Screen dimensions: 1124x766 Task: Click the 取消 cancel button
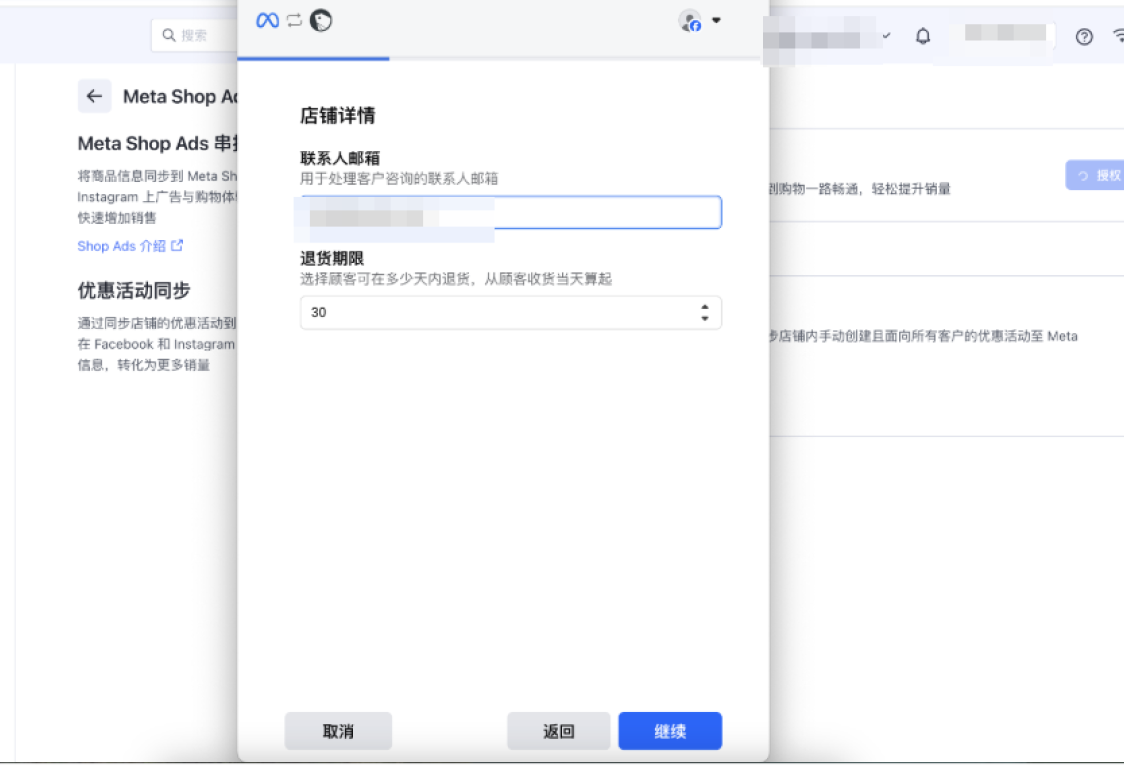[x=338, y=731]
